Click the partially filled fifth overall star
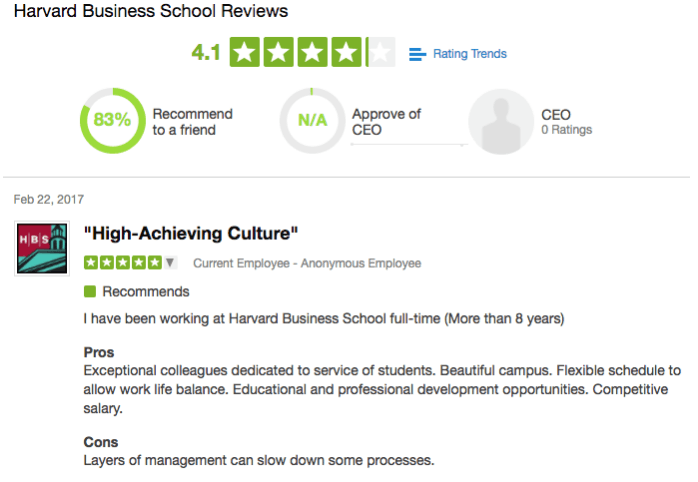 [x=381, y=53]
